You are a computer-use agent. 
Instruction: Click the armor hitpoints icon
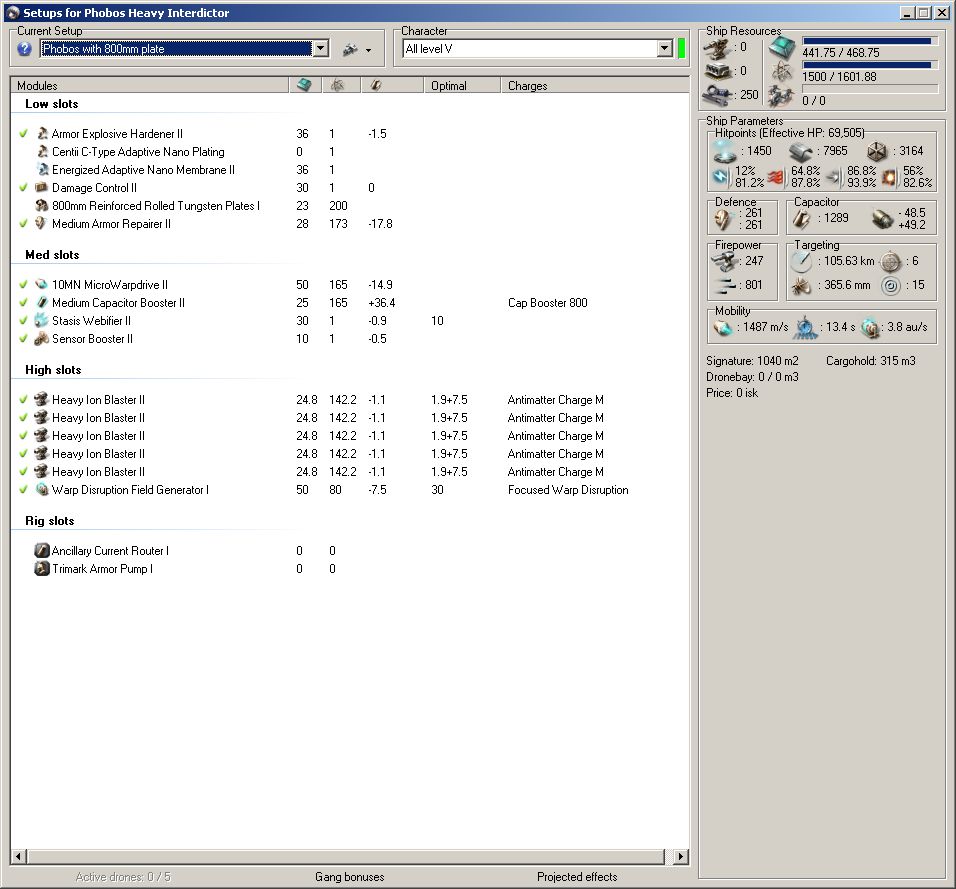[801, 151]
